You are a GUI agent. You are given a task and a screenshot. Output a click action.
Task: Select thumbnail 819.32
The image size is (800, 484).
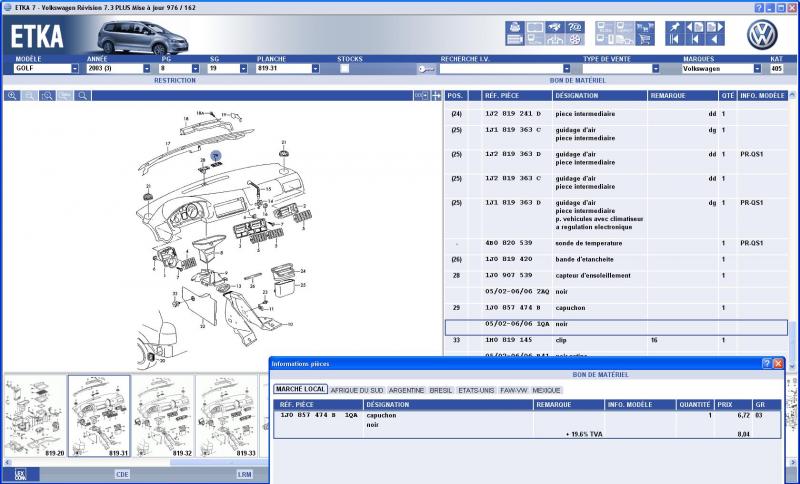(163, 416)
